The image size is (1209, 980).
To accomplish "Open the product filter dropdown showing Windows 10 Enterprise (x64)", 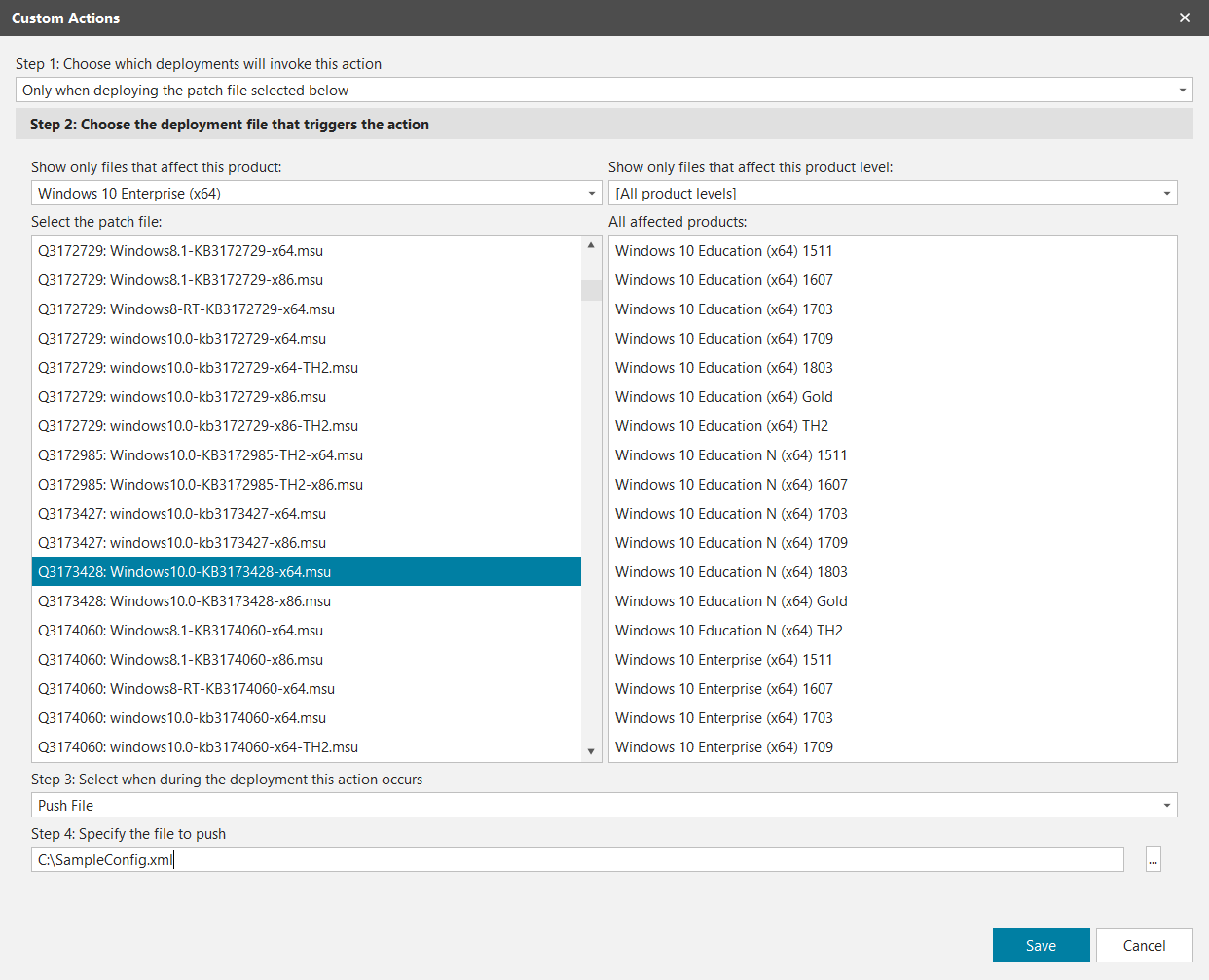I will pyautogui.click(x=316, y=194).
